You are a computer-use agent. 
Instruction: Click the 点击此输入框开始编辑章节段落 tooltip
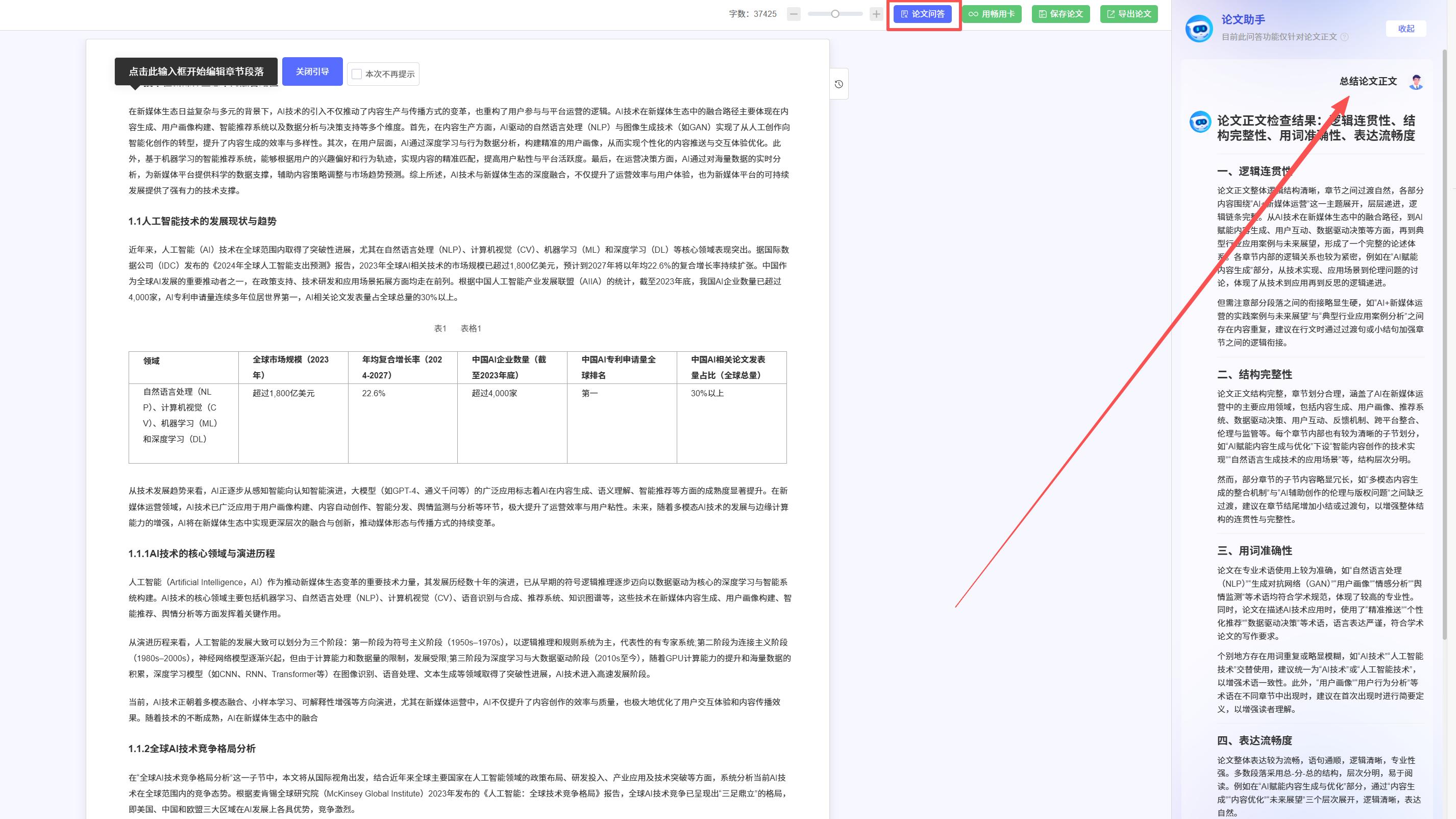click(195, 72)
